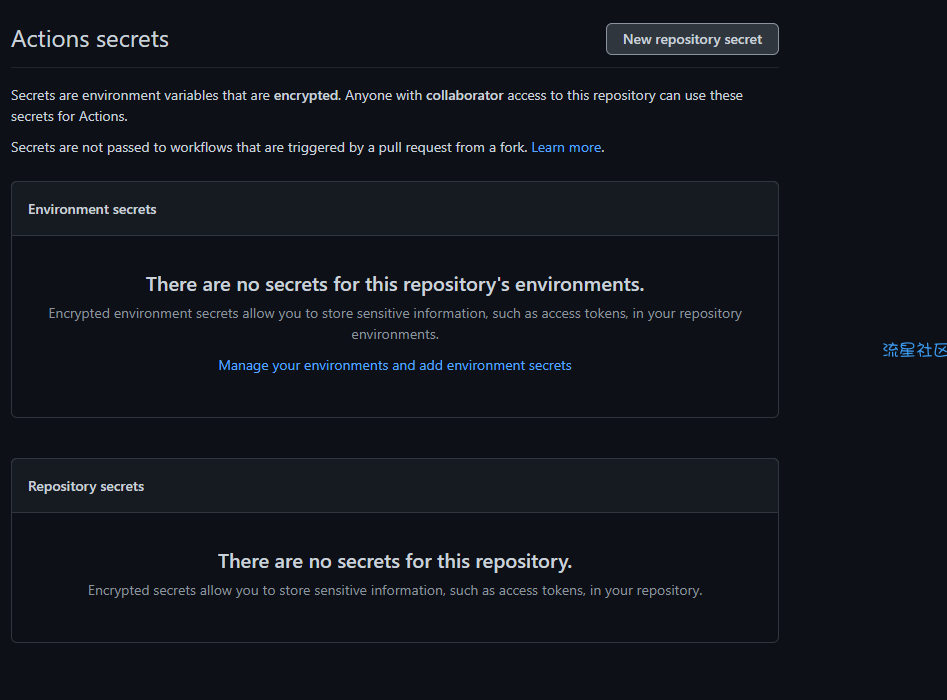
Task: Click the Environment secrets panel header
Action: tap(395, 209)
